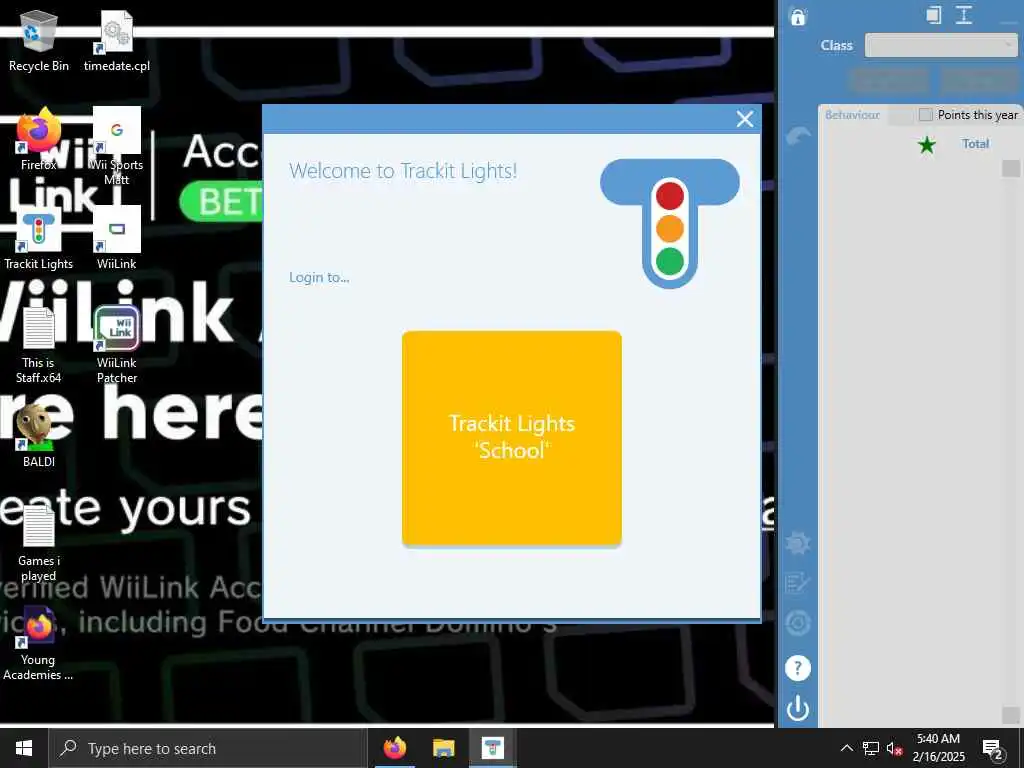
Task: Open the Recycle Bin desktop icon
Action: pyautogui.click(x=39, y=41)
